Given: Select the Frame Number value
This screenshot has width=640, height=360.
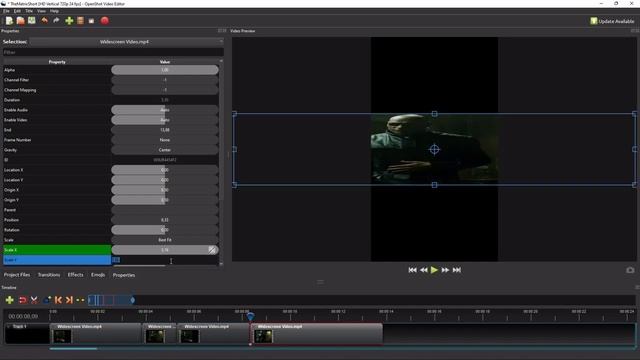Looking at the screenshot, I should [x=164, y=140].
